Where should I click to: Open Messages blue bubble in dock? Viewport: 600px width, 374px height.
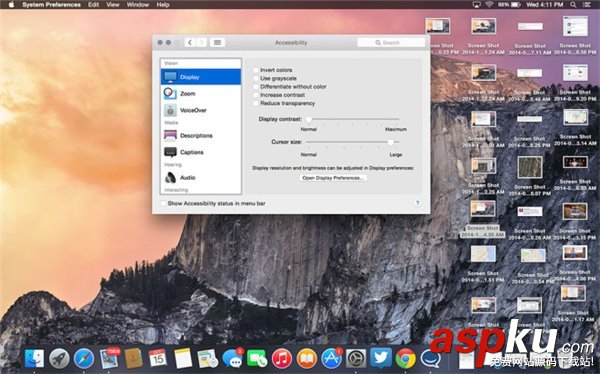[232, 359]
